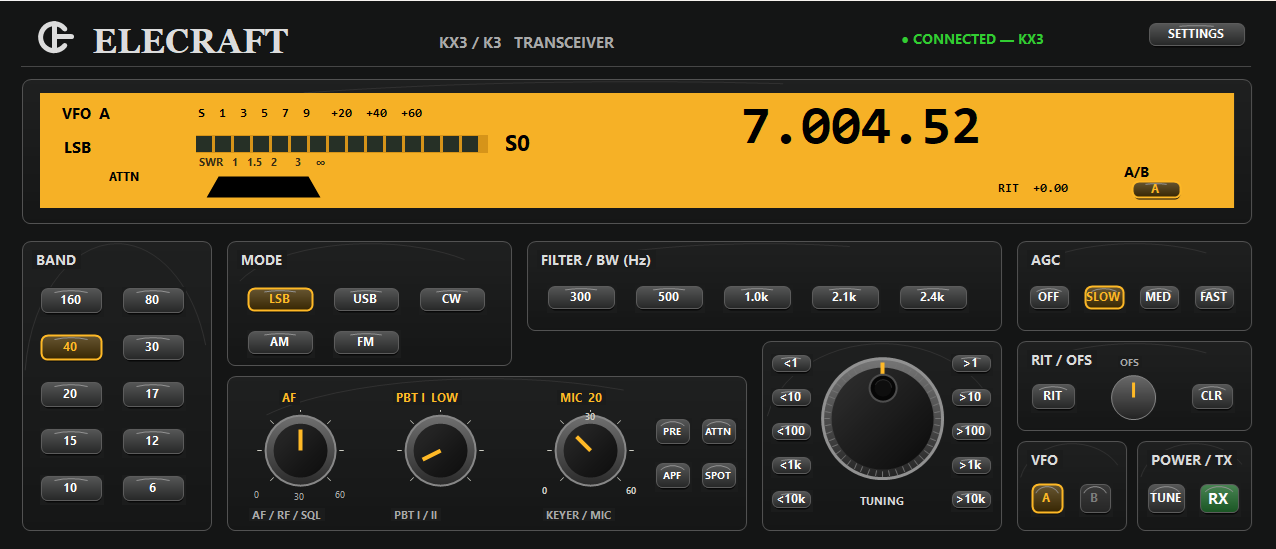
Task: Tune up 100 Hz with >100
Action: [x=971, y=431]
